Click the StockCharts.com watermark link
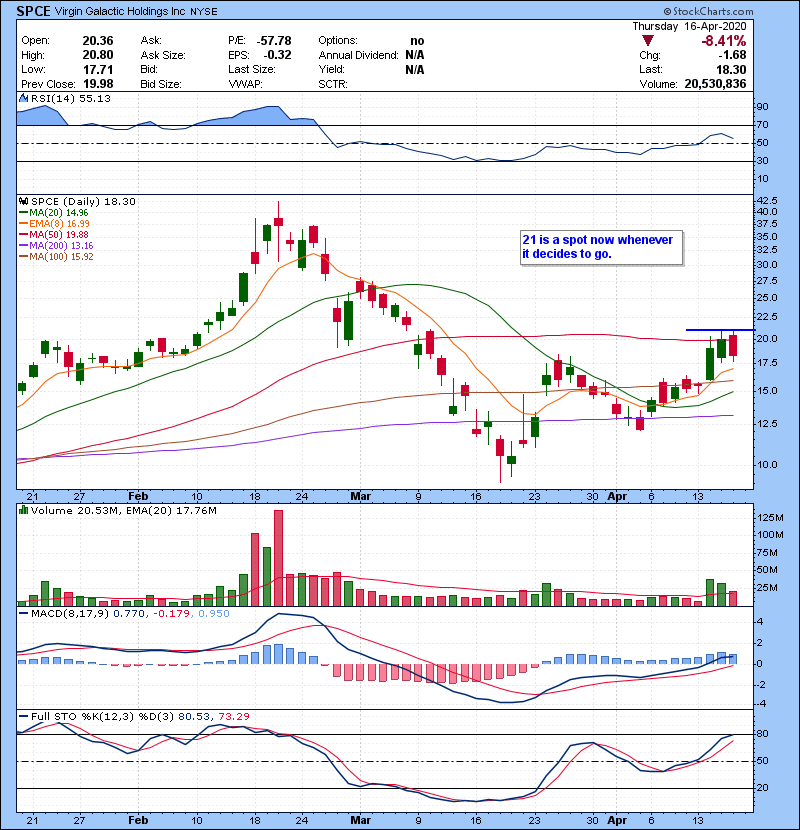Screen dimensions: 800x830 (713, 11)
